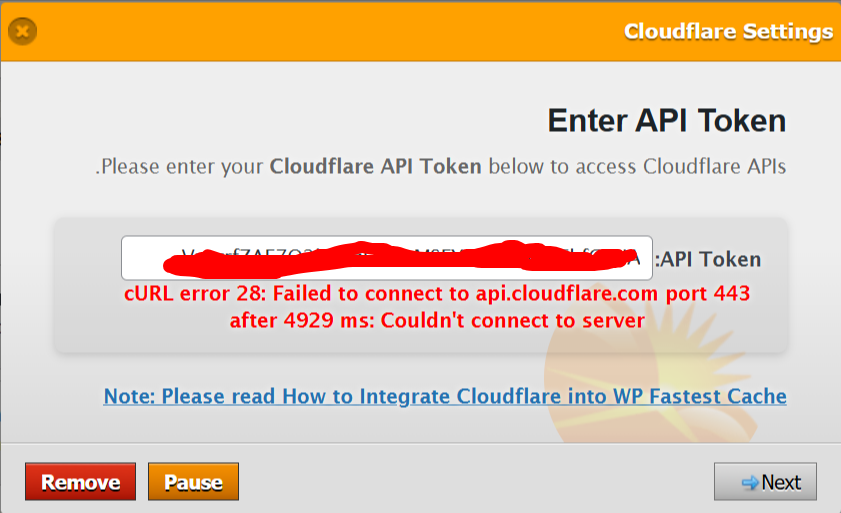Click the blue arrow icon on Next
The width and height of the screenshot is (841, 513).
(749, 483)
